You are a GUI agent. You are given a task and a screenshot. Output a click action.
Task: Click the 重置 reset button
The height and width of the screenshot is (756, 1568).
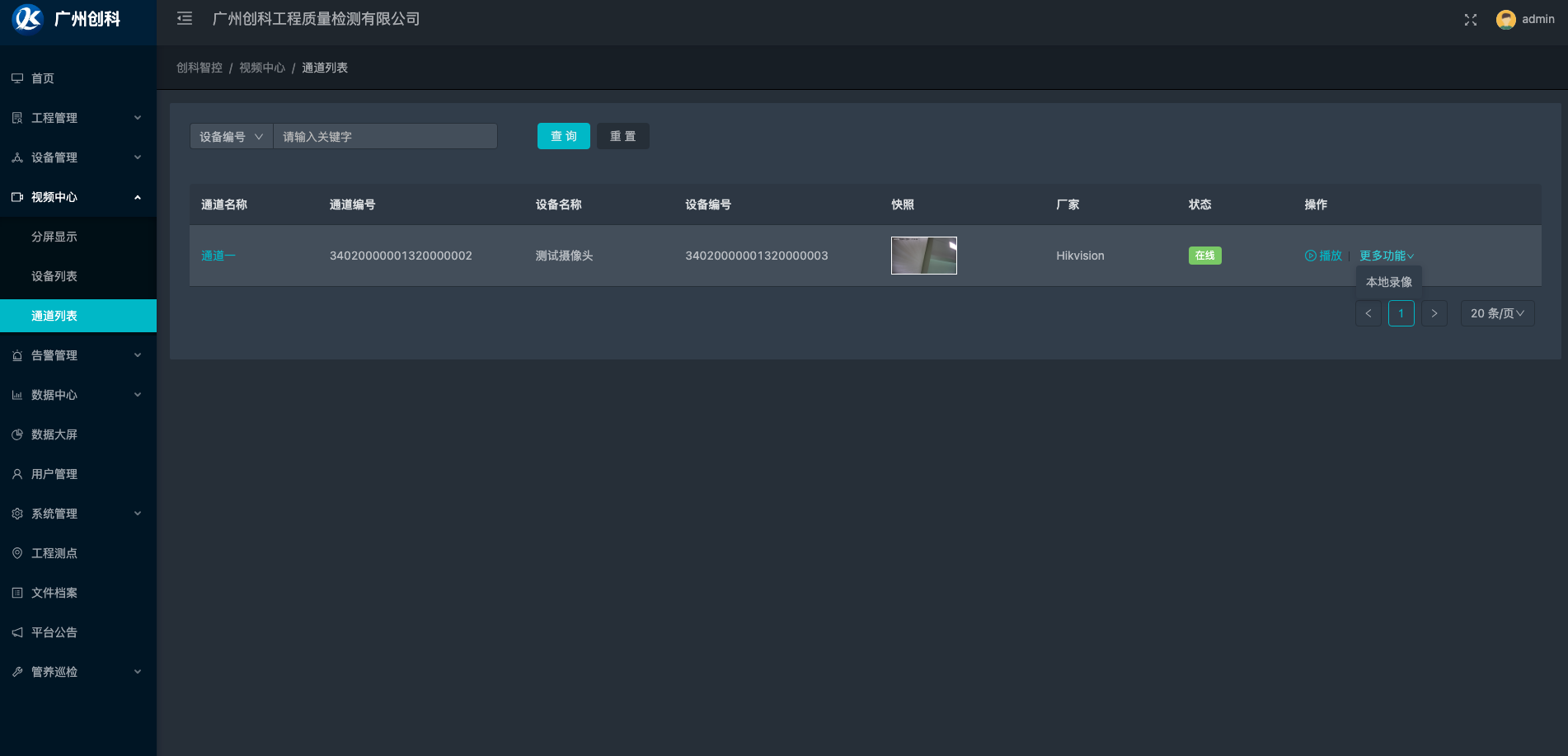(622, 137)
